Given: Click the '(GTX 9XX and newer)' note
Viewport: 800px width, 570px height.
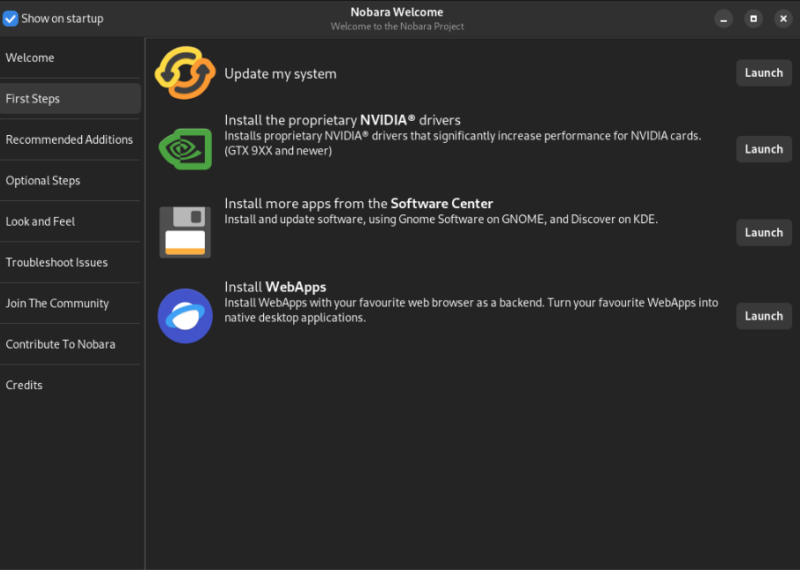Looking at the screenshot, I should tap(278, 151).
